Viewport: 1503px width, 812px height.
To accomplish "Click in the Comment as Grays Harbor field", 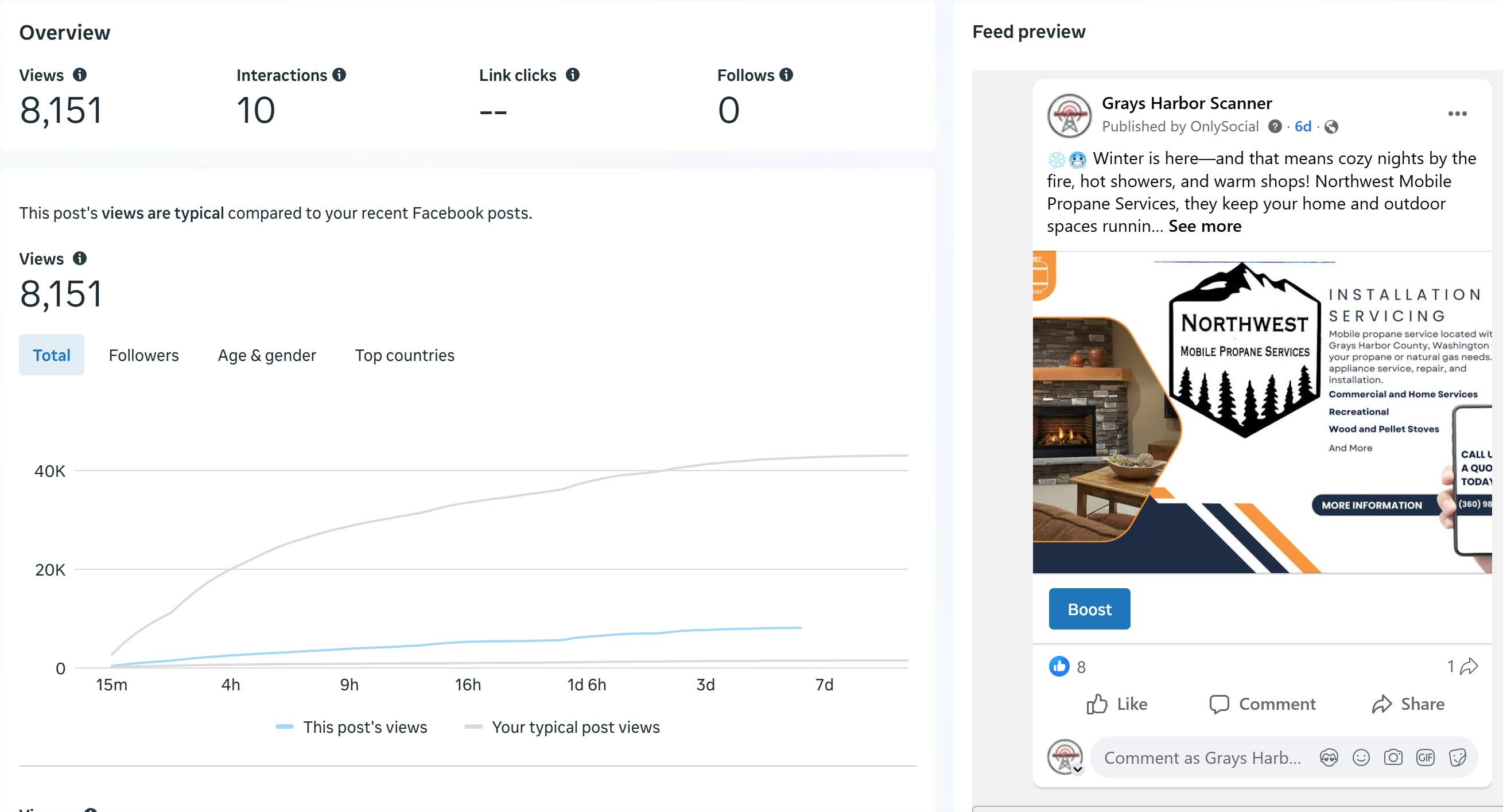I will (1202, 757).
